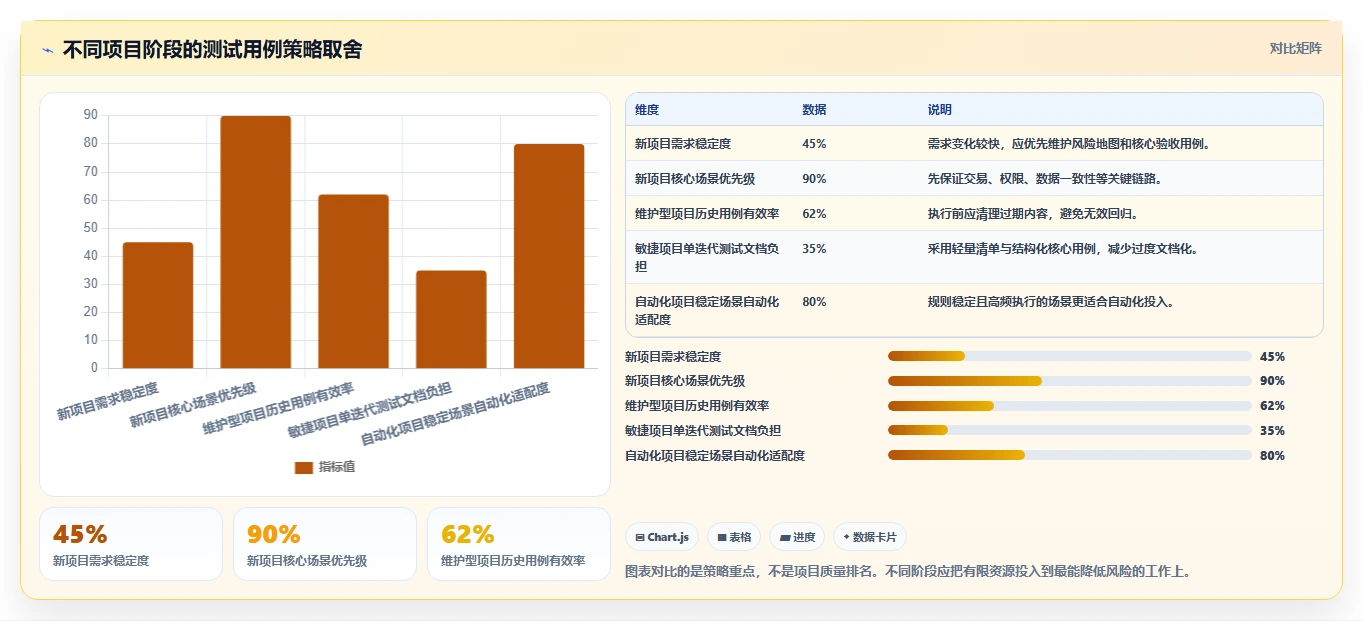The width and height of the screenshot is (1363, 621).
Task: Click the 维护型项目历史用例有效率 progress bar
Action: 1069,406
